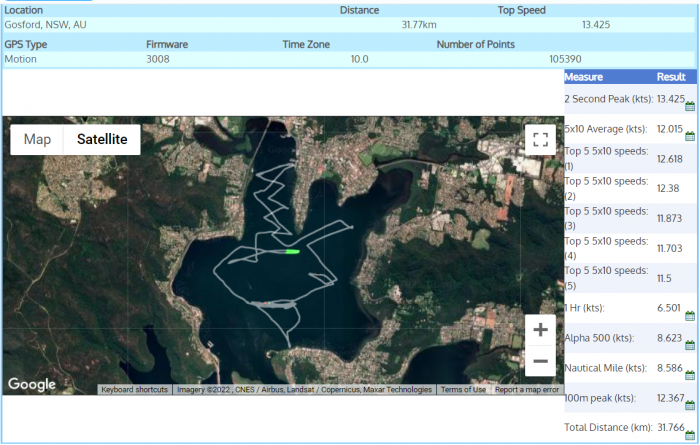Click the Number of Points heading
Screen dimensions: 700x445
[475, 44]
